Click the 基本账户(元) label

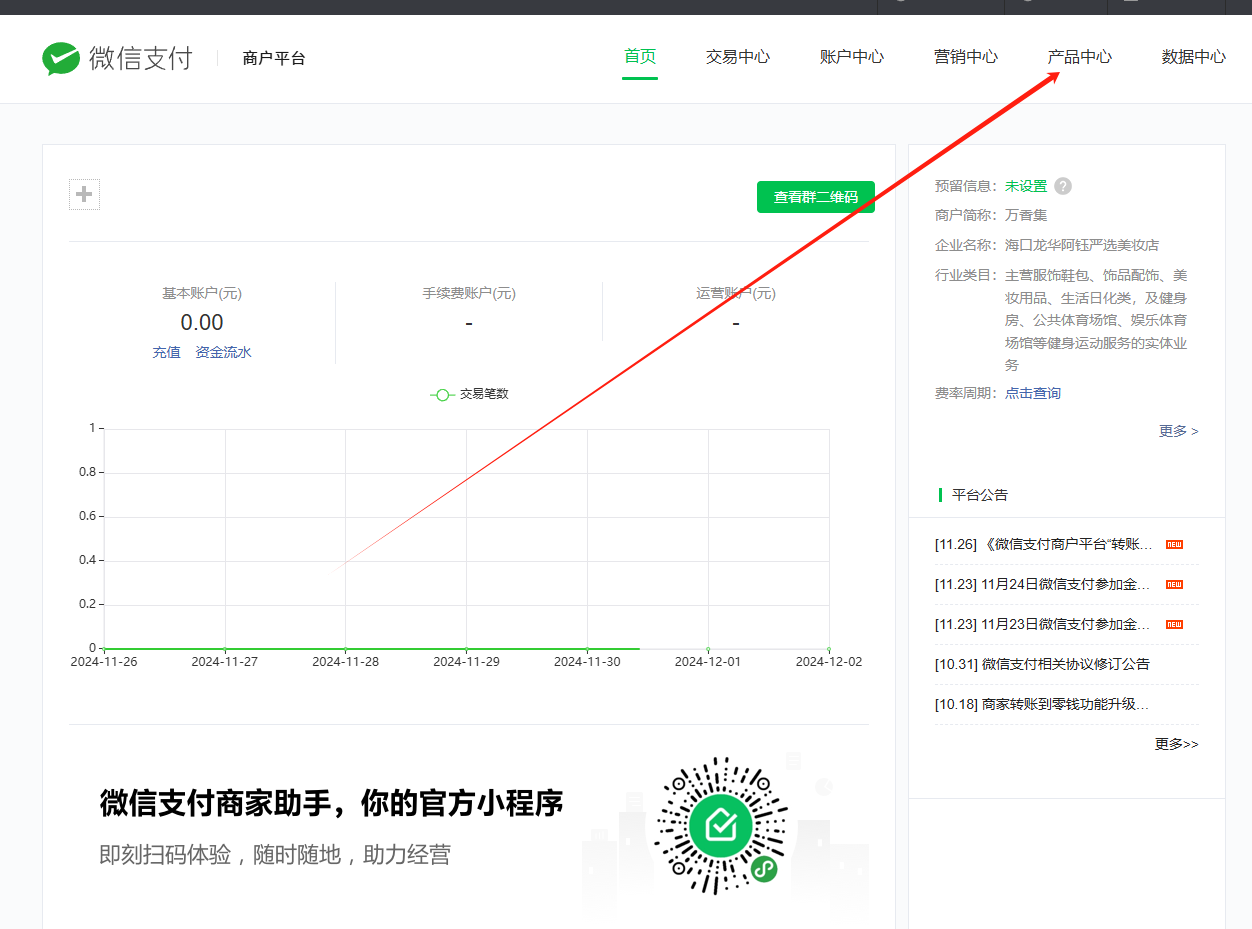tap(202, 293)
